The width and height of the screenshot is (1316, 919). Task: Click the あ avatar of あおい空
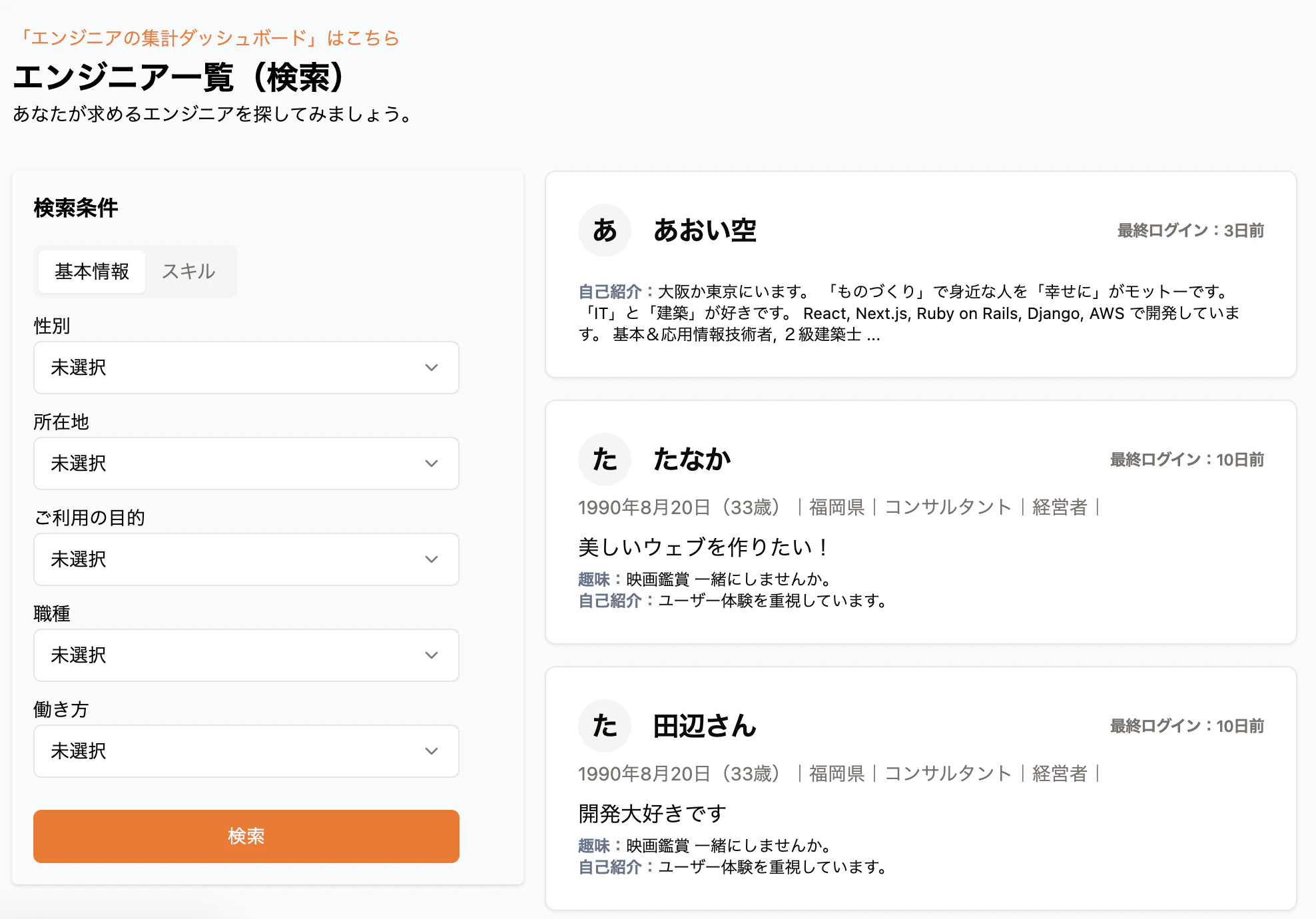pyautogui.click(x=605, y=230)
